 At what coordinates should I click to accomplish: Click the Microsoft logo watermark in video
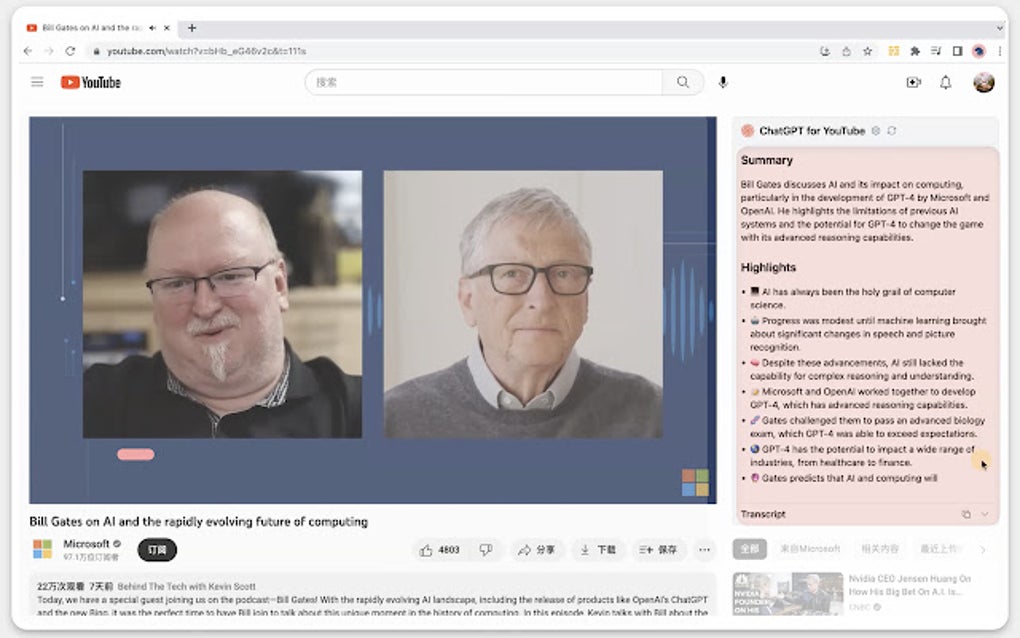695,483
